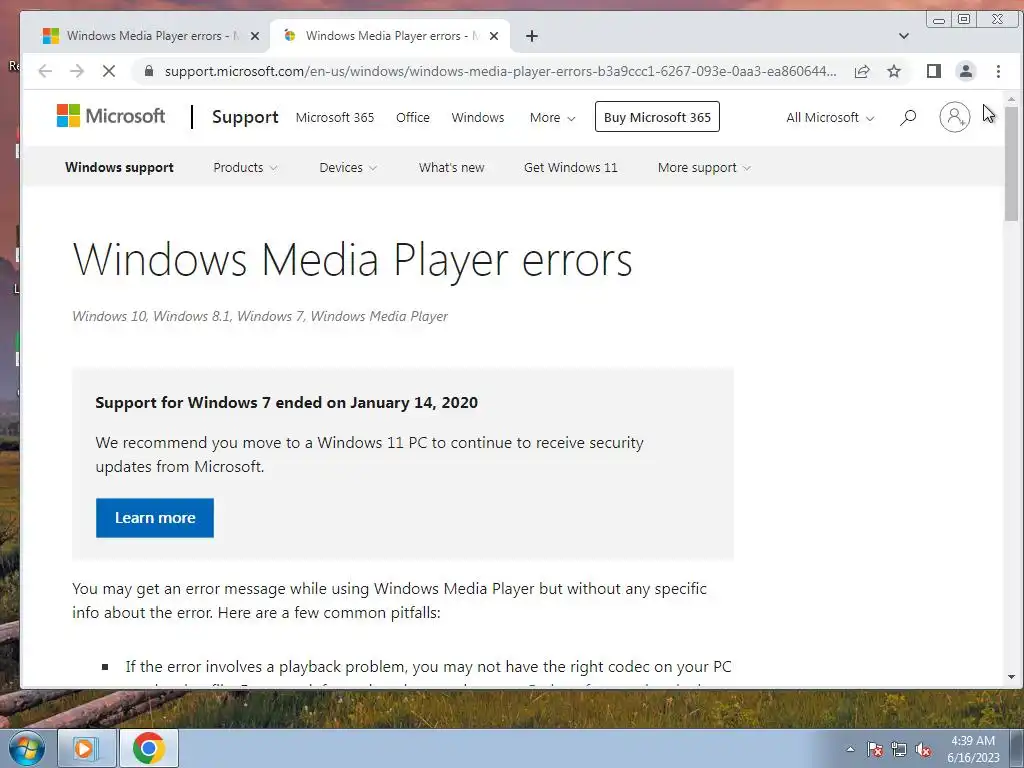Click the Windows Media Player errors heading

click(x=353, y=260)
